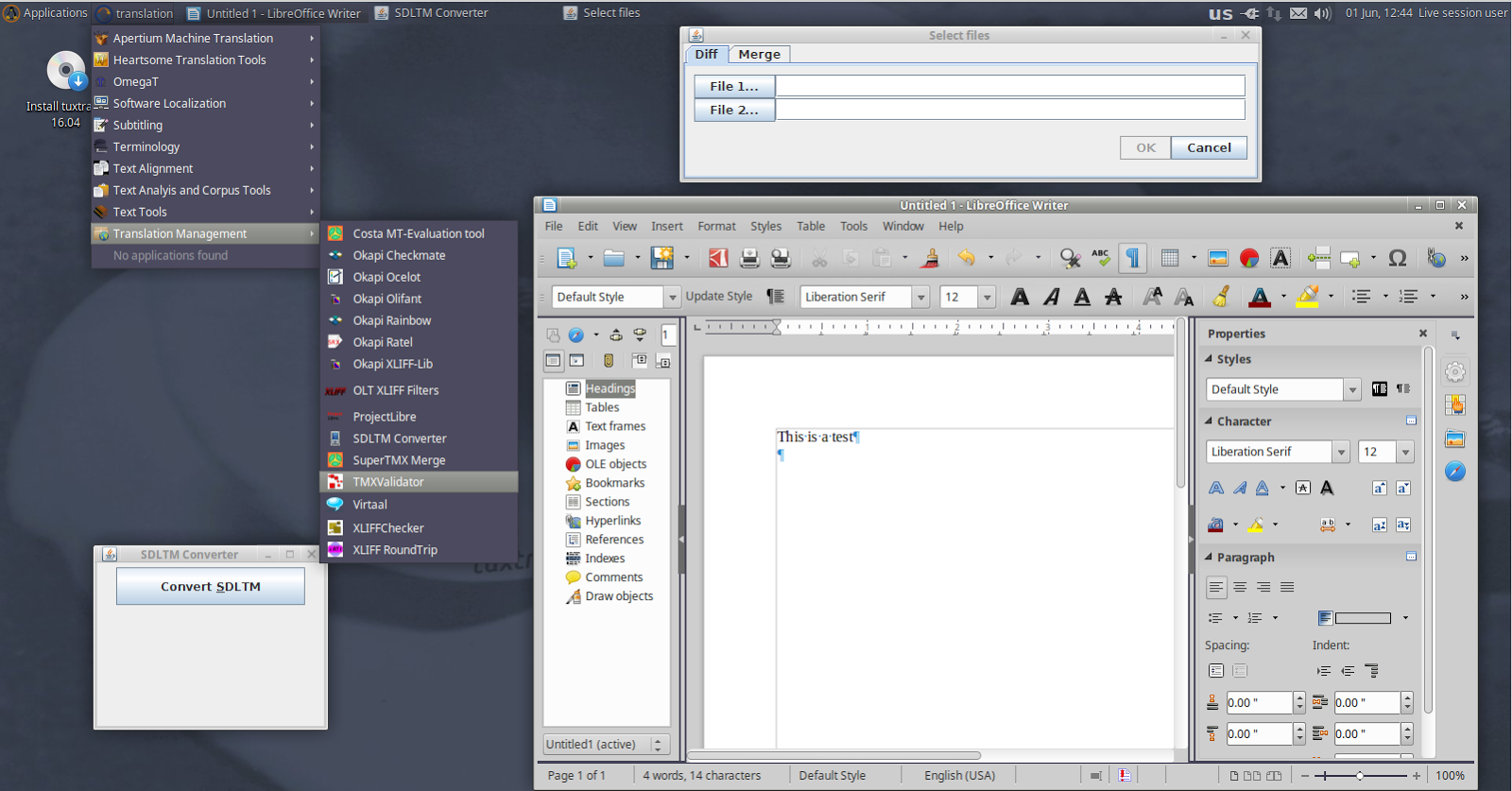
Task: Toggle Bold in the formatting toolbar
Action: tap(1020, 297)
